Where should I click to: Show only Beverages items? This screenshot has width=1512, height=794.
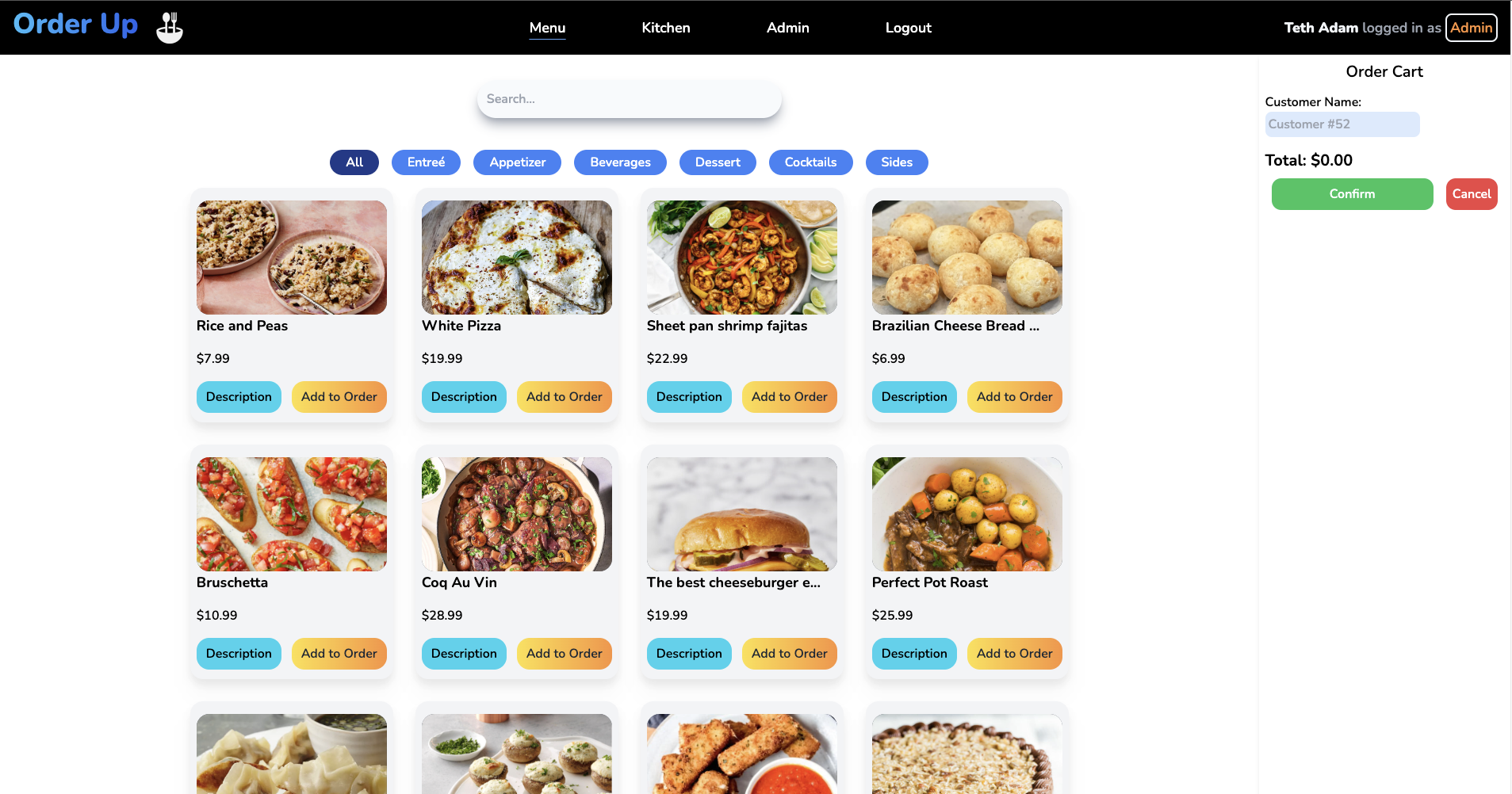click(620, 162)
